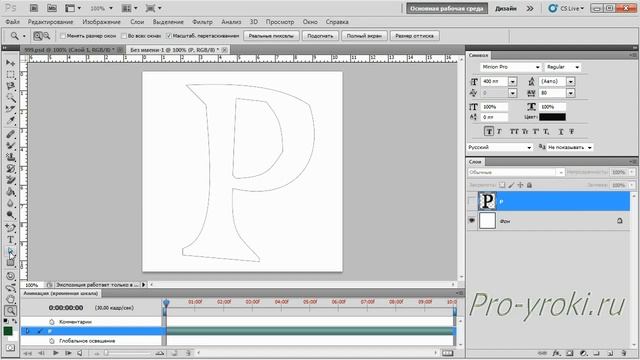Select the Crop tool
Viewport: 640px width, 360px height.
point(11,109)
